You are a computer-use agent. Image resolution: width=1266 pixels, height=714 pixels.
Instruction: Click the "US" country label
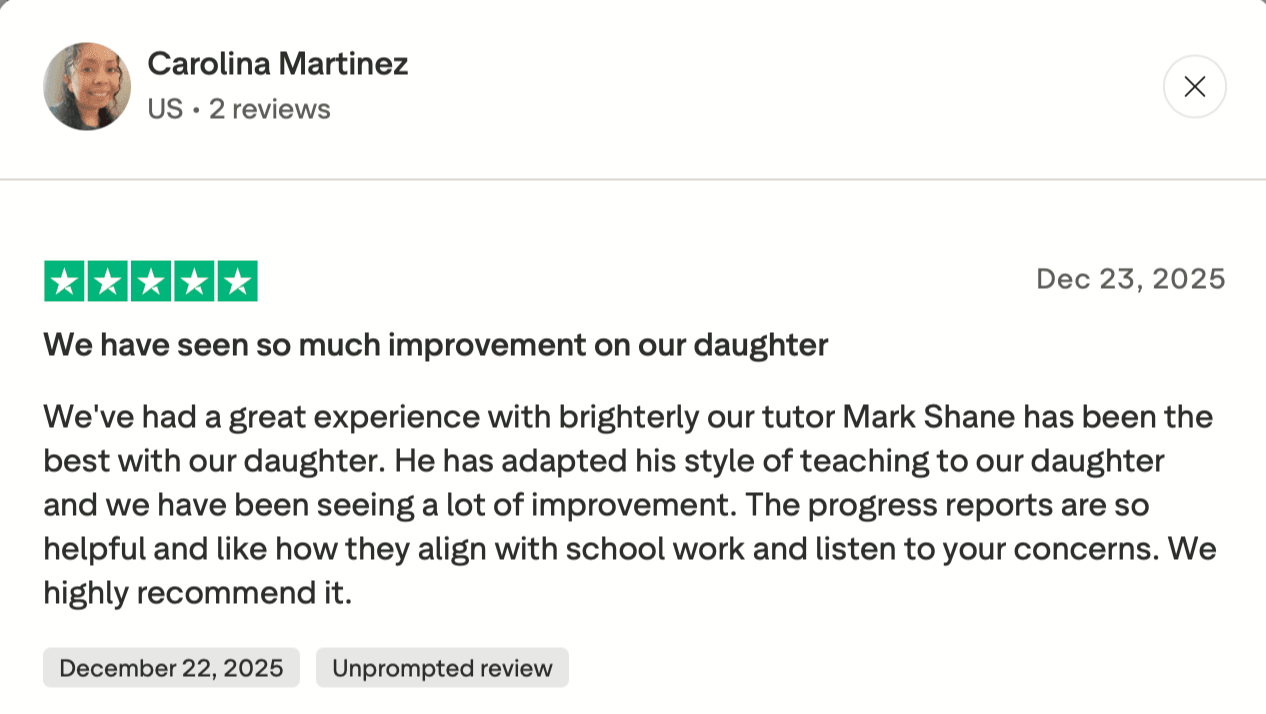(x=165, y=109)
